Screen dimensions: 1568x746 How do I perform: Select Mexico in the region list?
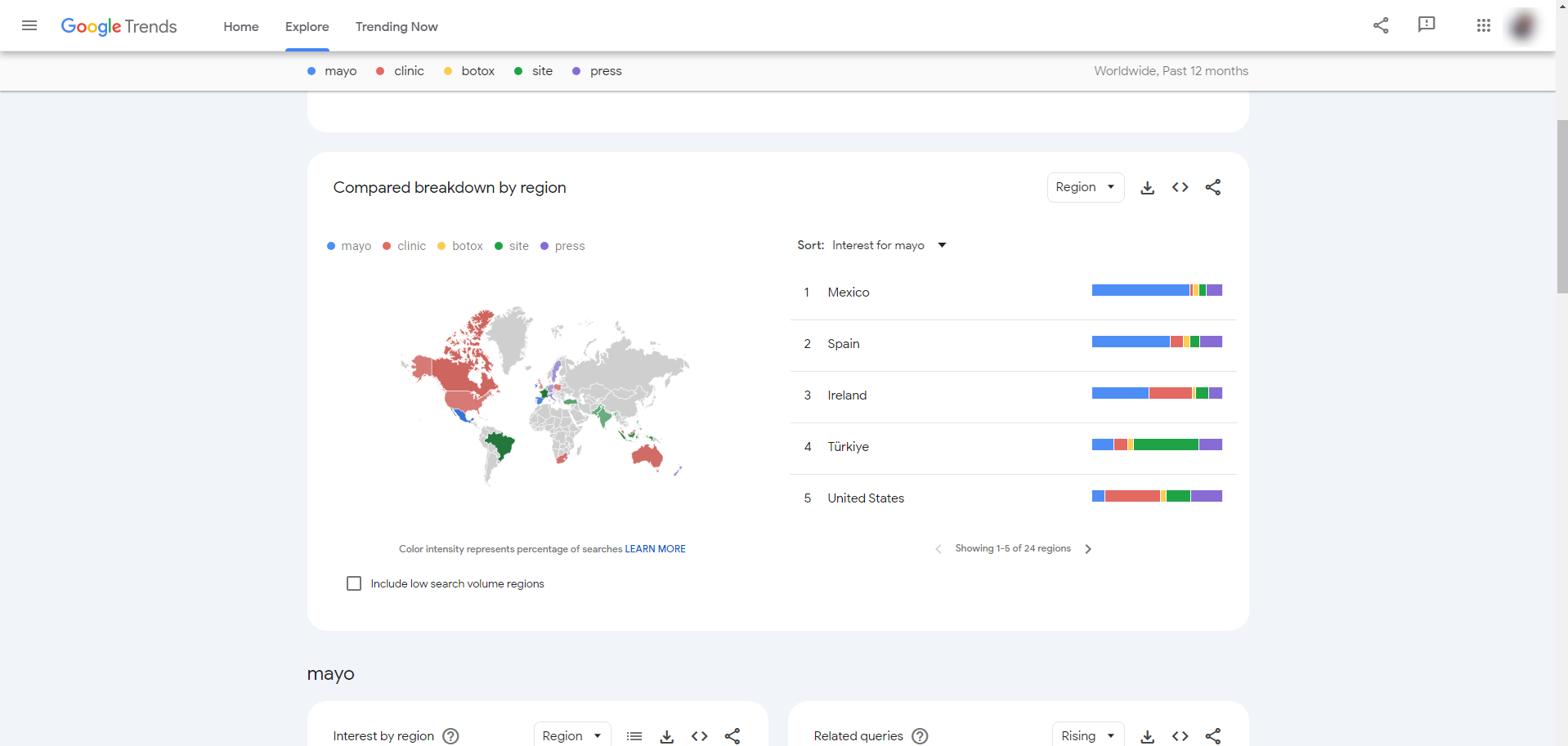click(x=849, y=293)
